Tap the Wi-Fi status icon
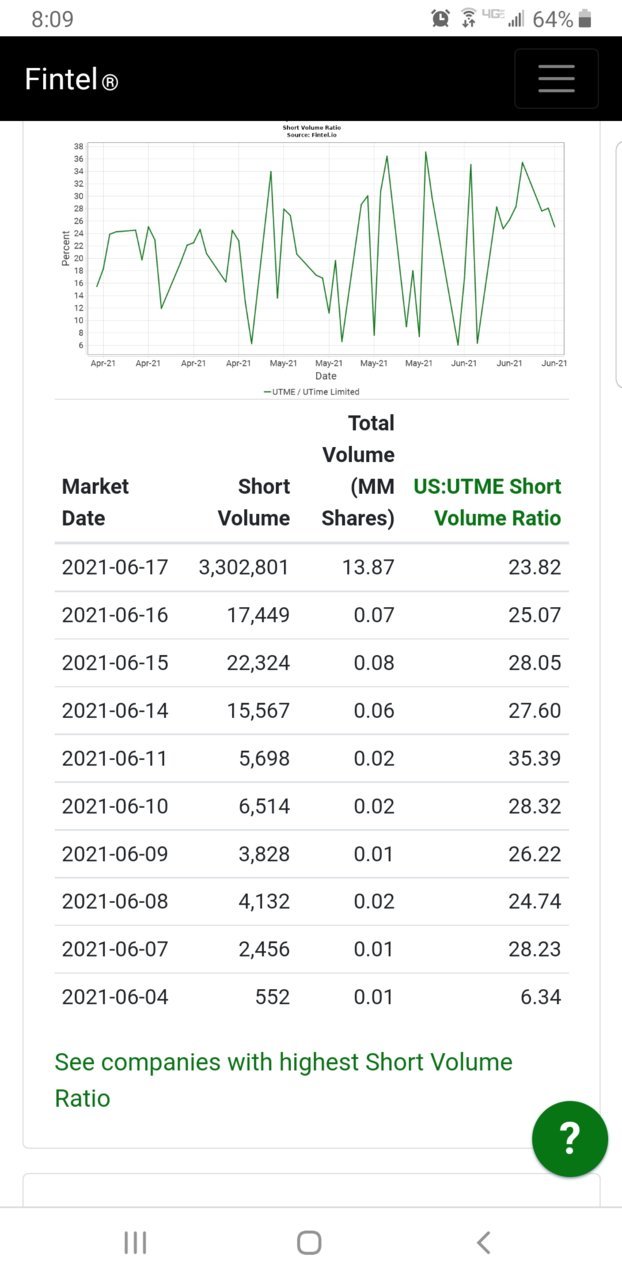This screenshot has height=1279, width=622. [468, 18]
